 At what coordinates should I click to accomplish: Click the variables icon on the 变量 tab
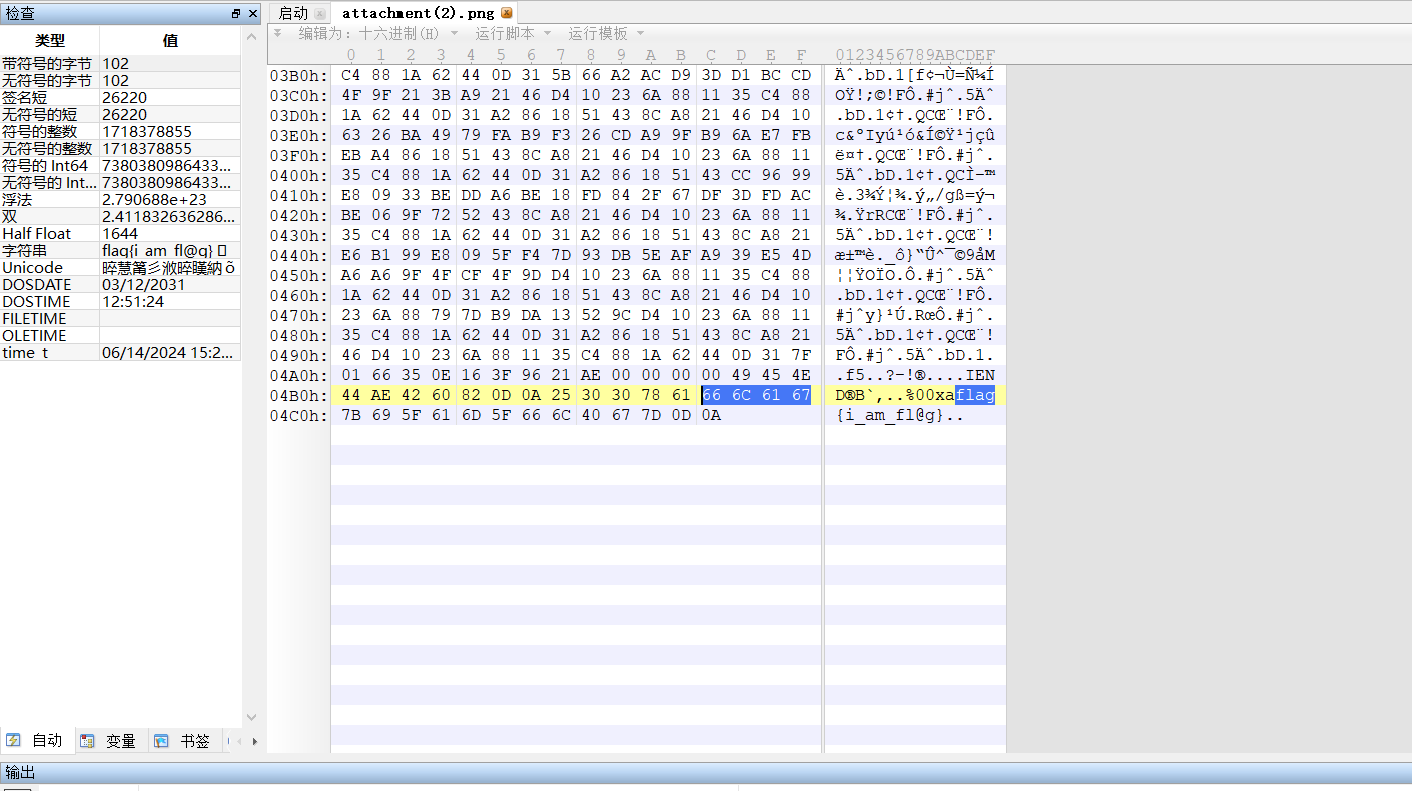(x=89, y=740)
